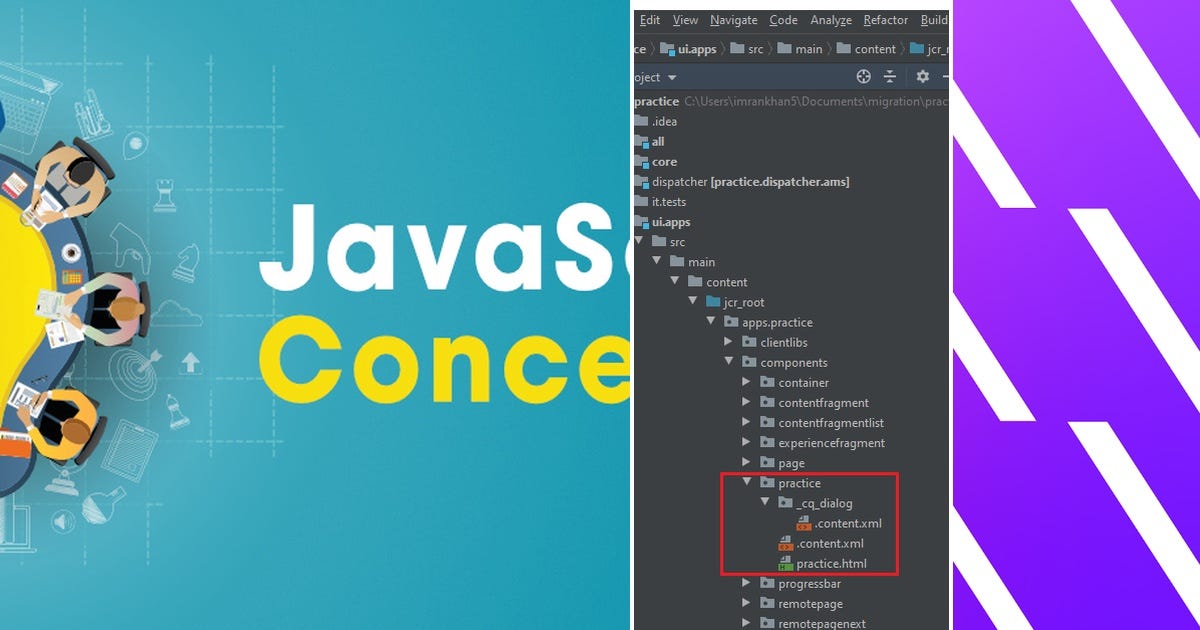The height and width of the screenshot is (630, 1200).
Task: Click the content breadcrumb label
Action: [x=875, y=49]
